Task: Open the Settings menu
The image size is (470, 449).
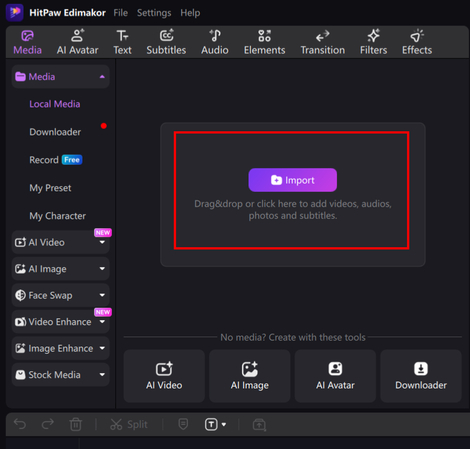Action: pos(154,13)
